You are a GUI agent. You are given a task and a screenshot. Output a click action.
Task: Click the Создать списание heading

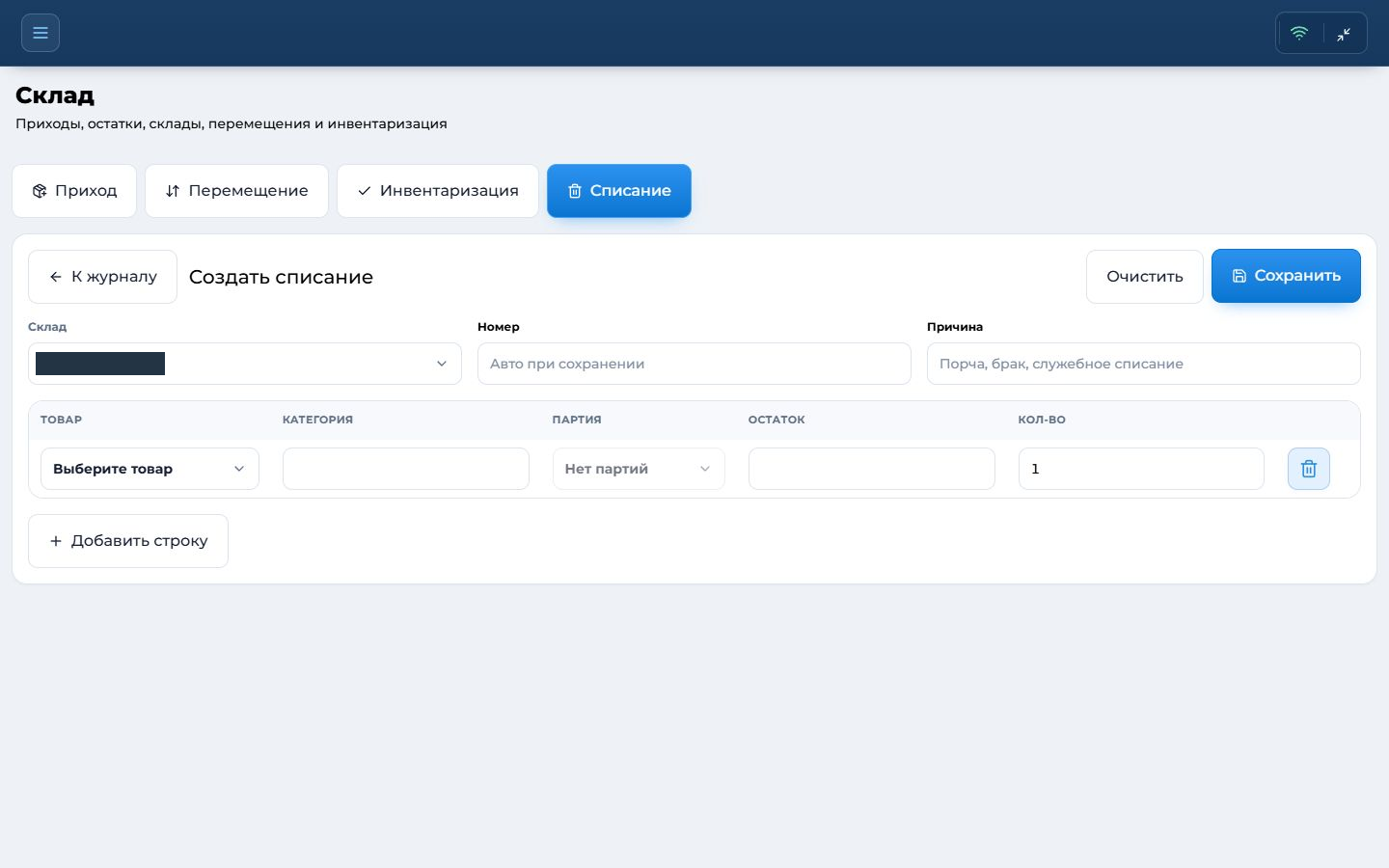point(281,277)
